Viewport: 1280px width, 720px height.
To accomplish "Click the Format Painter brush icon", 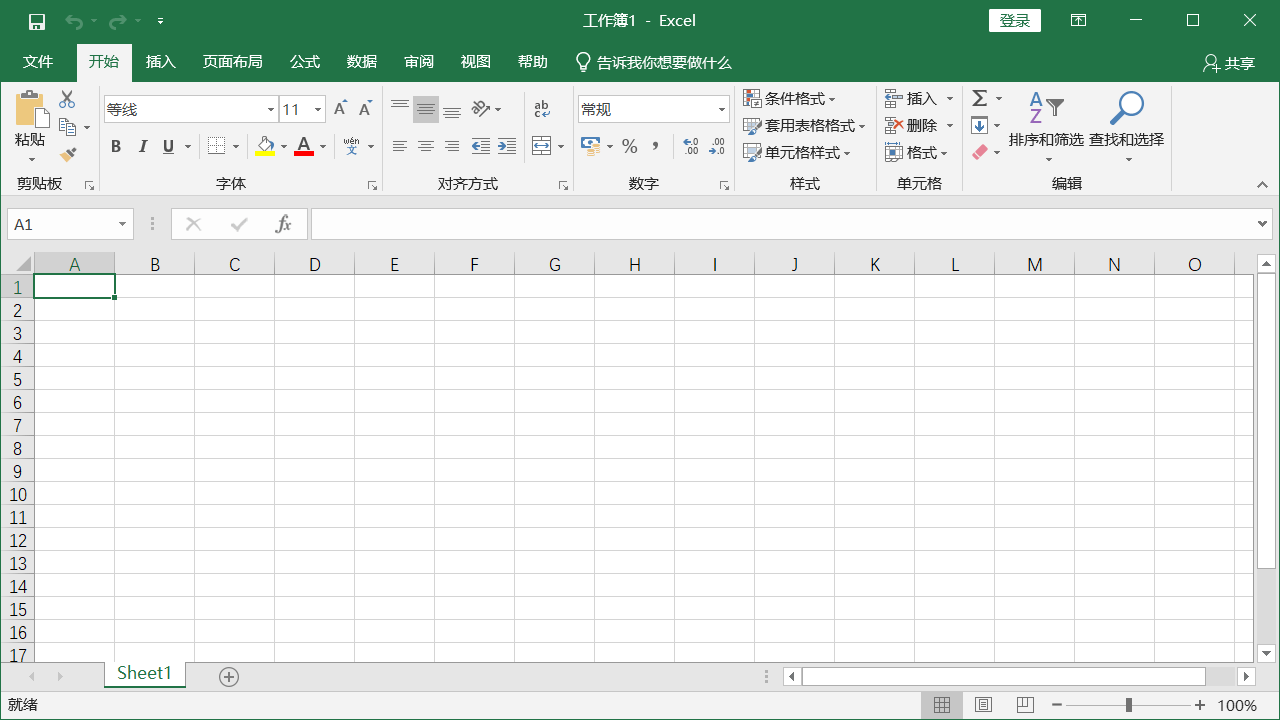I will click(68, 154).
